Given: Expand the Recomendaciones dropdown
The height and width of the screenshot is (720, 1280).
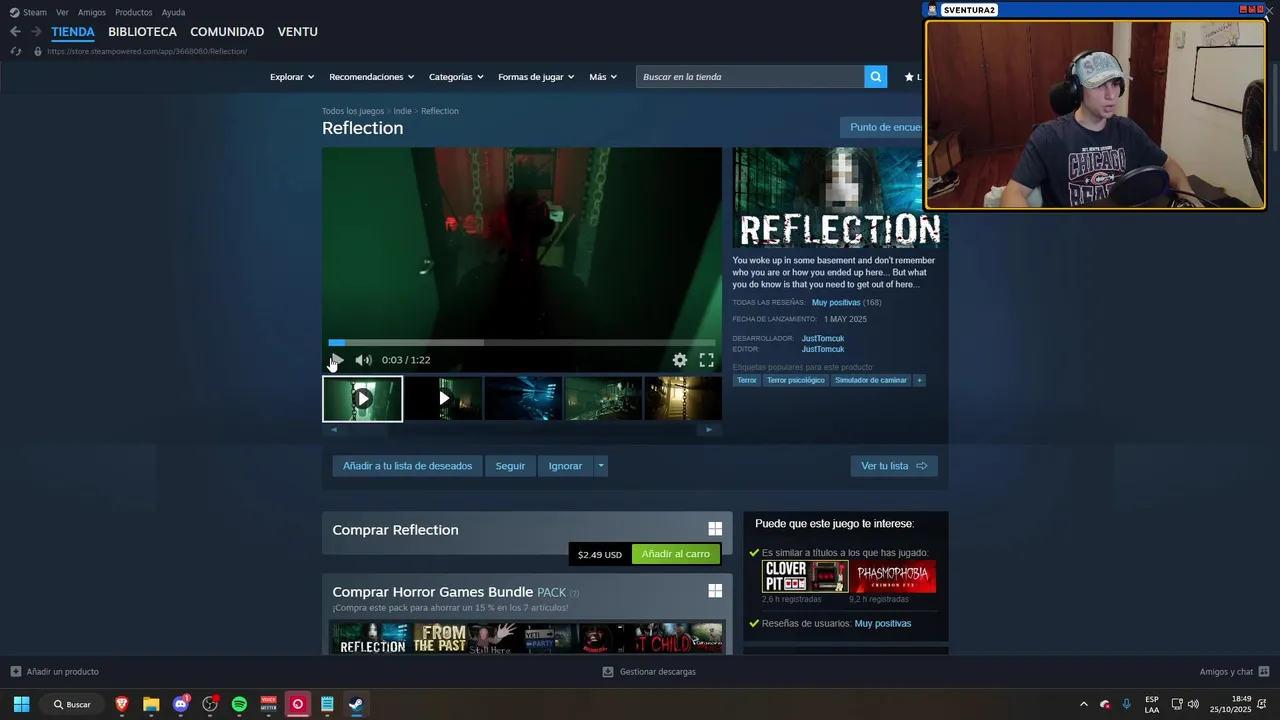Looking at the screenshot, I should tap(372, 77).
